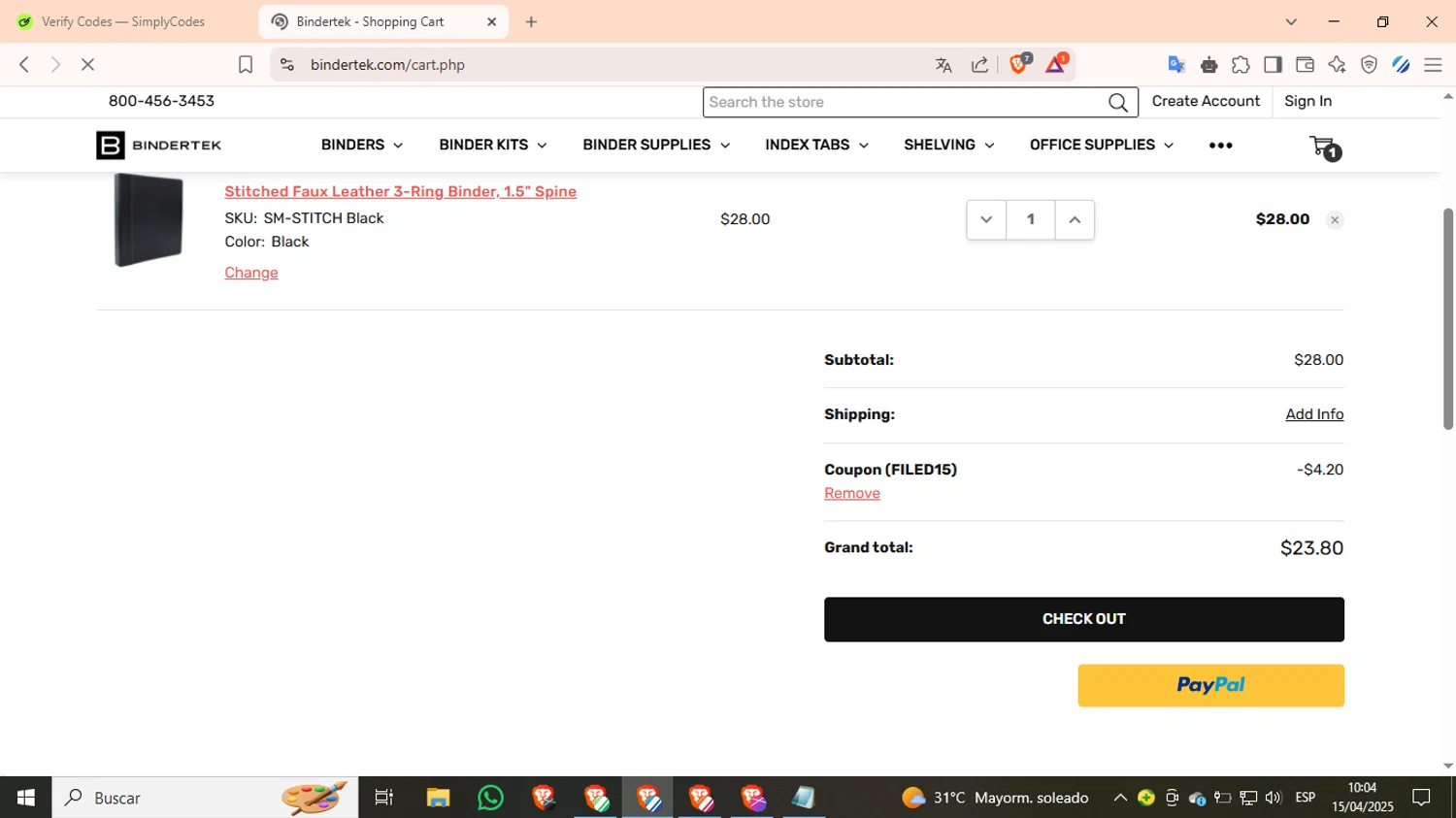The height and width of the screenshot is (818, 1456).
Task: Open the weather widget showing 31°C
Action: (x=995, y=798)
